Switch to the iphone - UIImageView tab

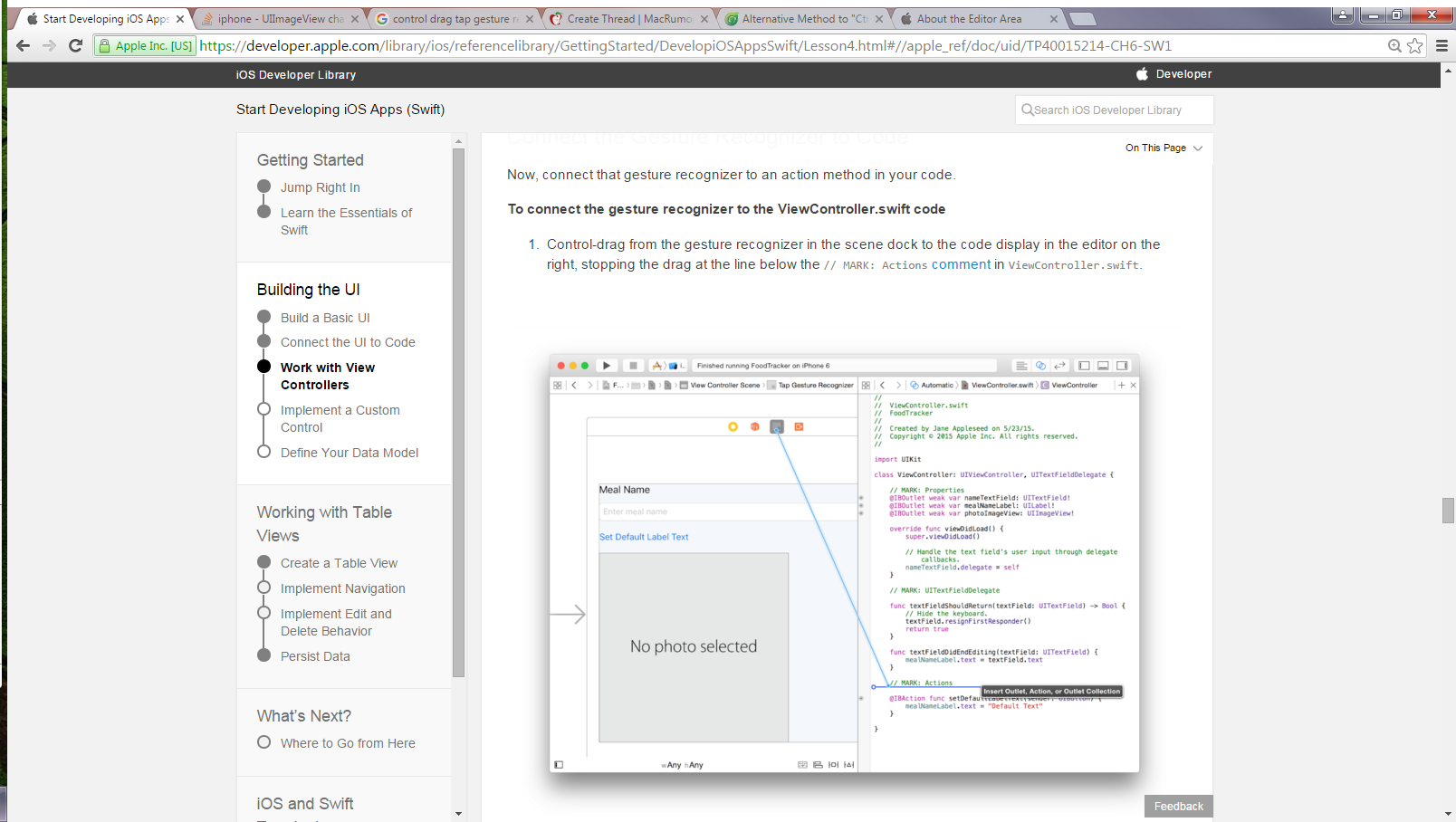point(281,18)
